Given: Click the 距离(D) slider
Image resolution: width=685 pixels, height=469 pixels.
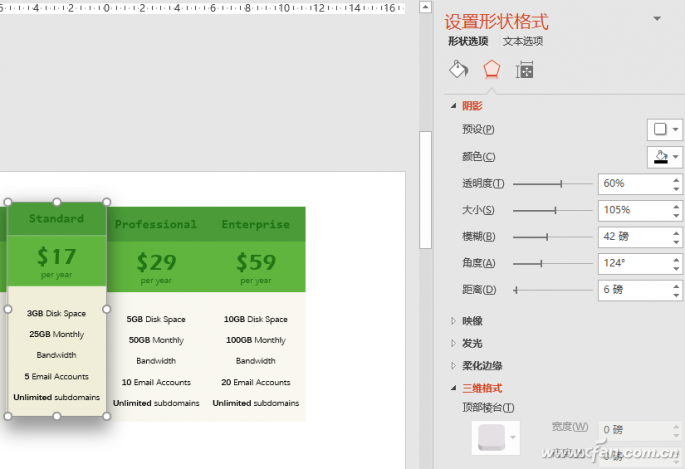Looking at the screenshot, I should tap(553, 290).
